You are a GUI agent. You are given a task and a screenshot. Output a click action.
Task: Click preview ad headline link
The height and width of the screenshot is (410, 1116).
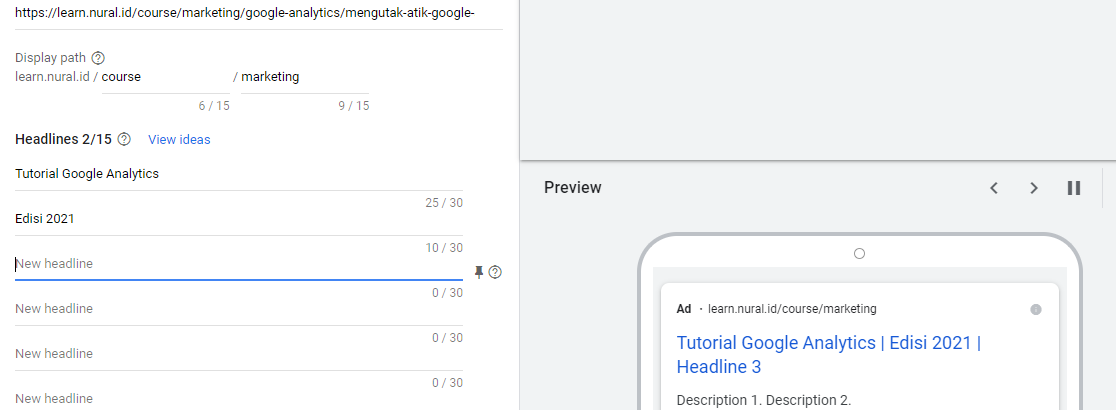pos(828,354)
